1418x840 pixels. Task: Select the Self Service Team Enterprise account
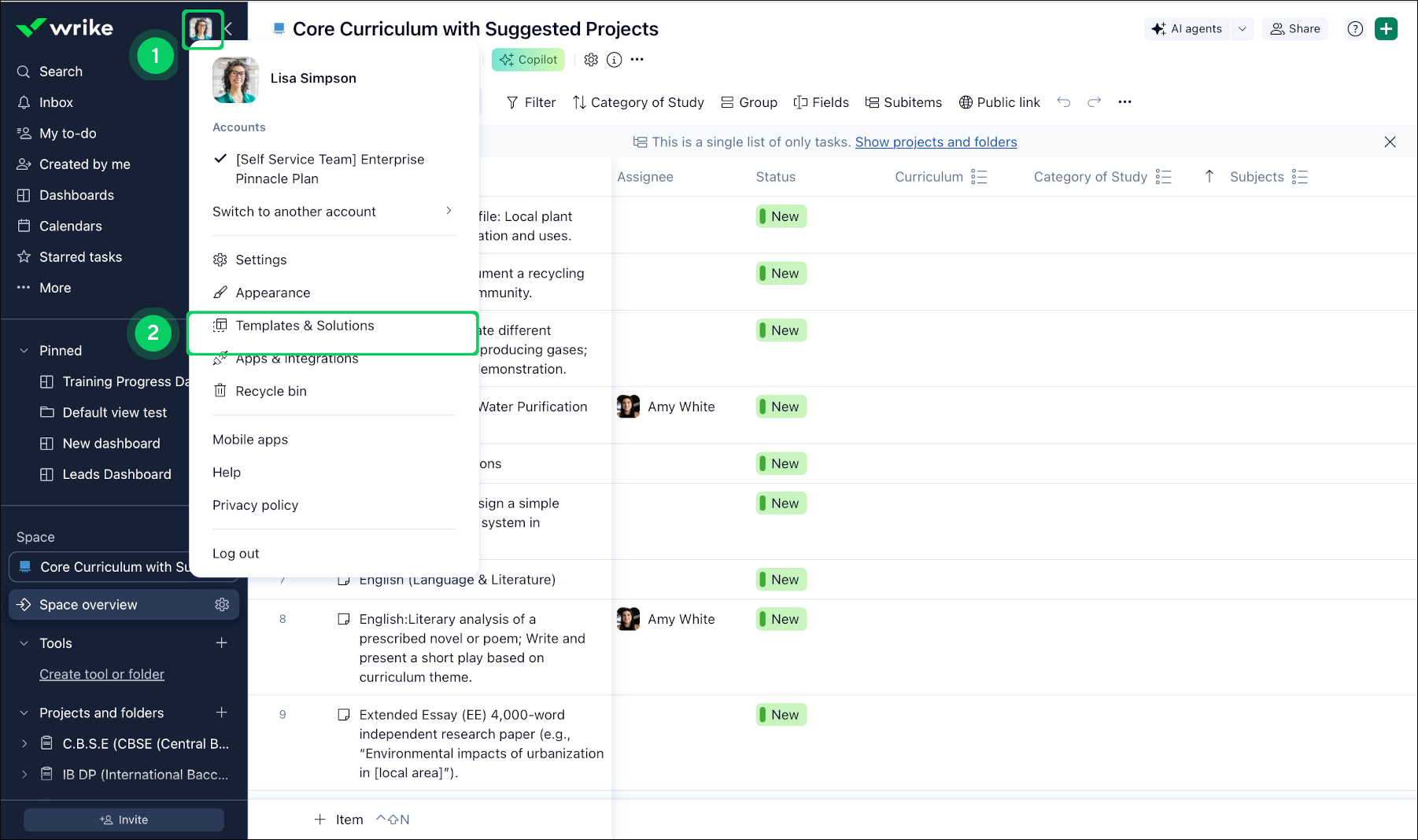click(x=330, y=169)
